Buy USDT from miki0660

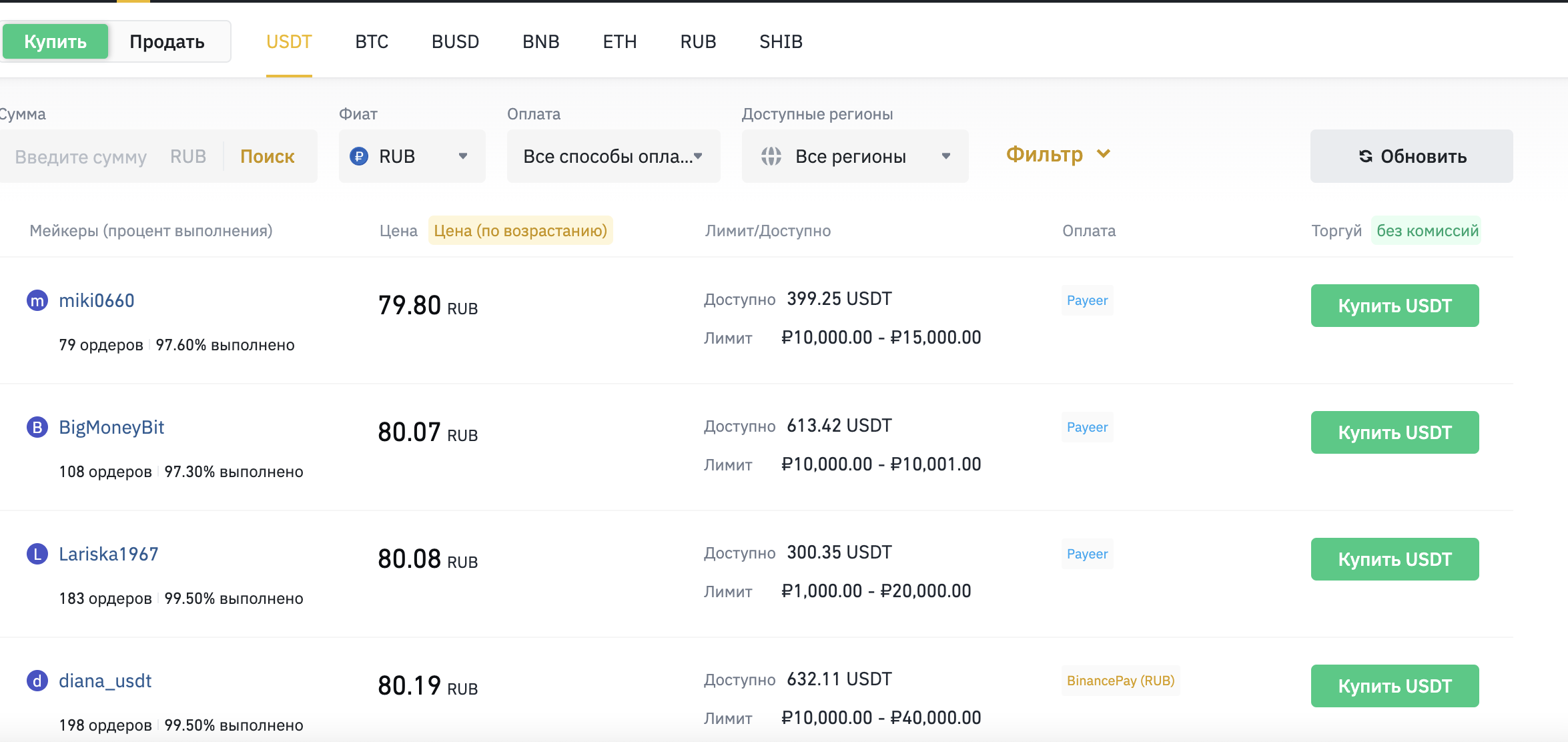(1395, 306)
